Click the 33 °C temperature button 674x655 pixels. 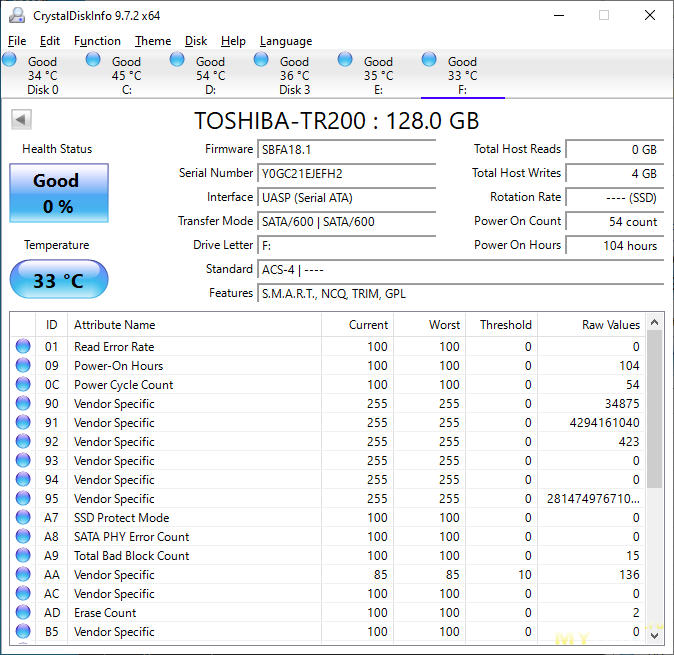pyautogui.click(x=58, y=280)
